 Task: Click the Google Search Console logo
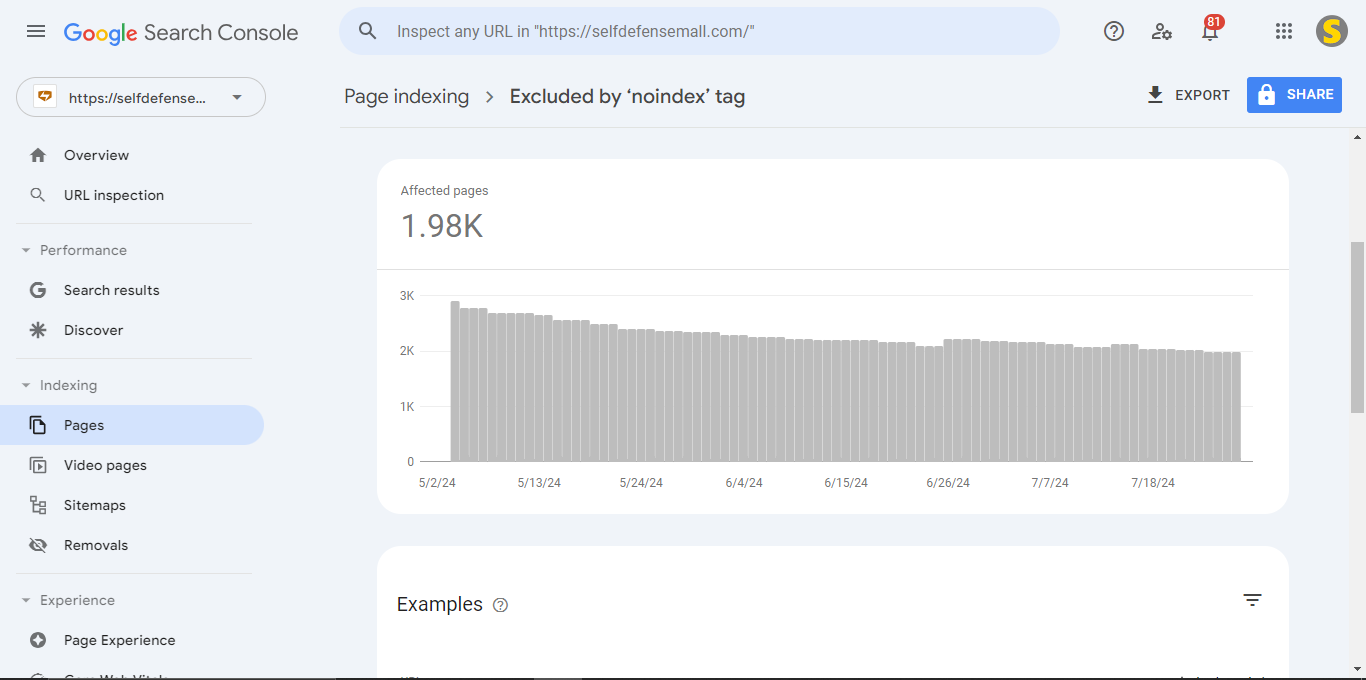point(181,32)
